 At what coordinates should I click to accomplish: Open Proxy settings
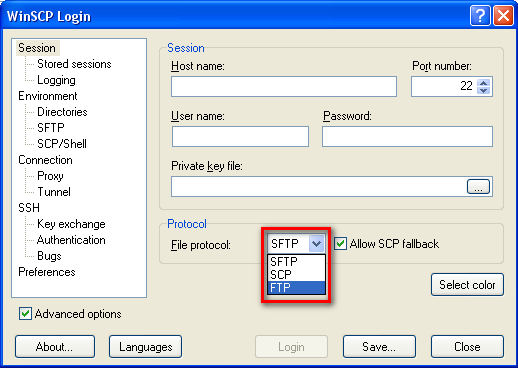(50, 176)
